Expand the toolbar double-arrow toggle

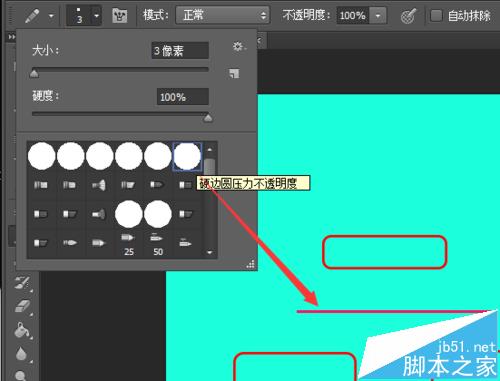pyautogui.click(x=11, y=37)
